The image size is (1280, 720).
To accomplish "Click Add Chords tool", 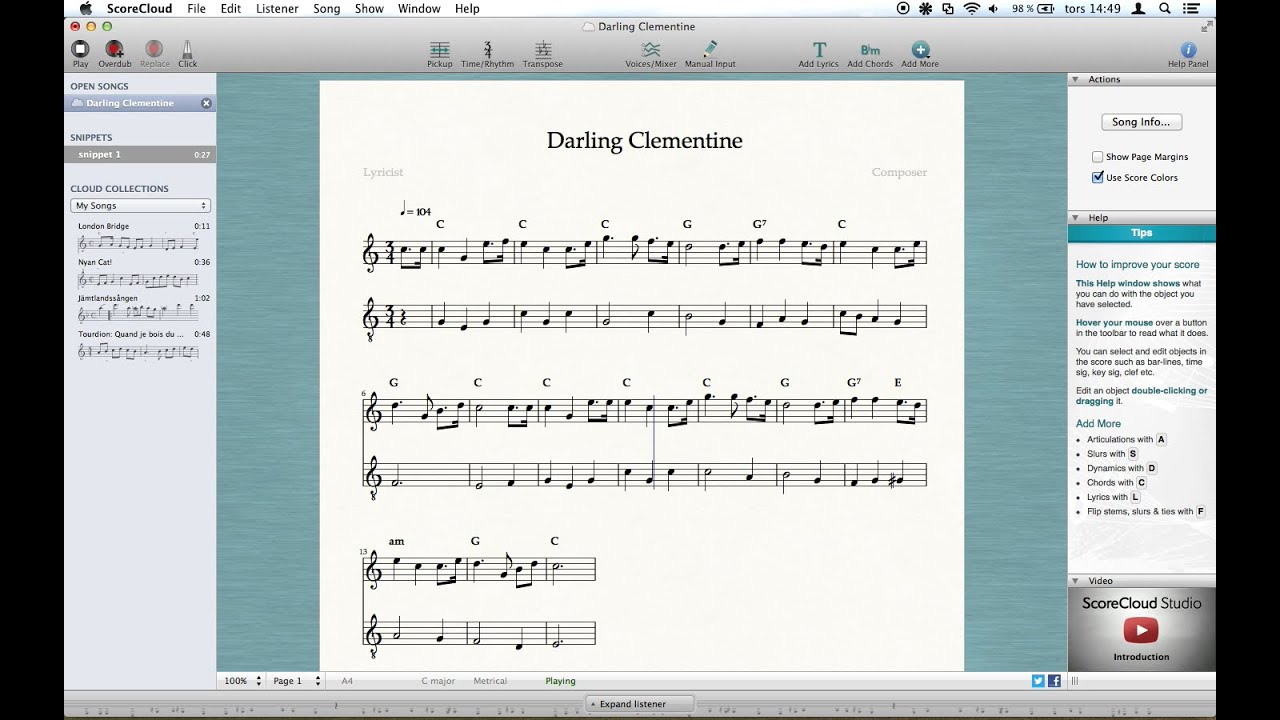I will coord(870,54).
